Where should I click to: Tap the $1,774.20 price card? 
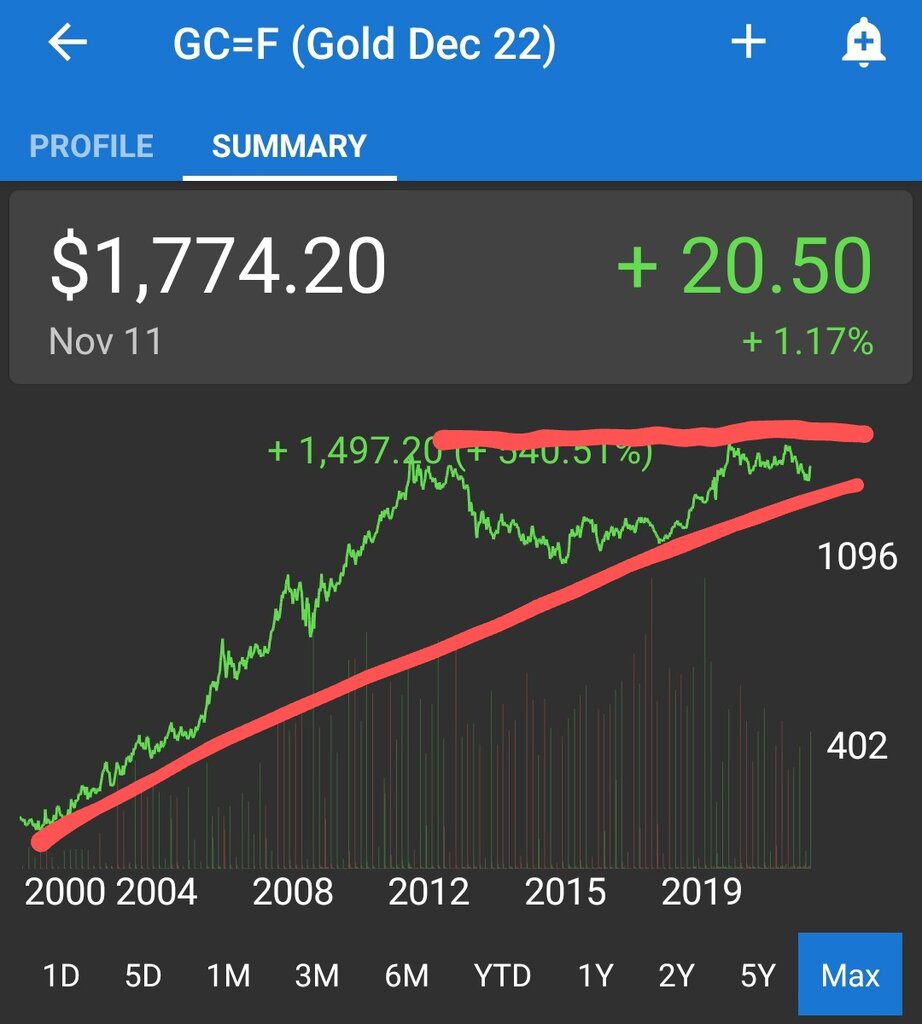(217, 268)
